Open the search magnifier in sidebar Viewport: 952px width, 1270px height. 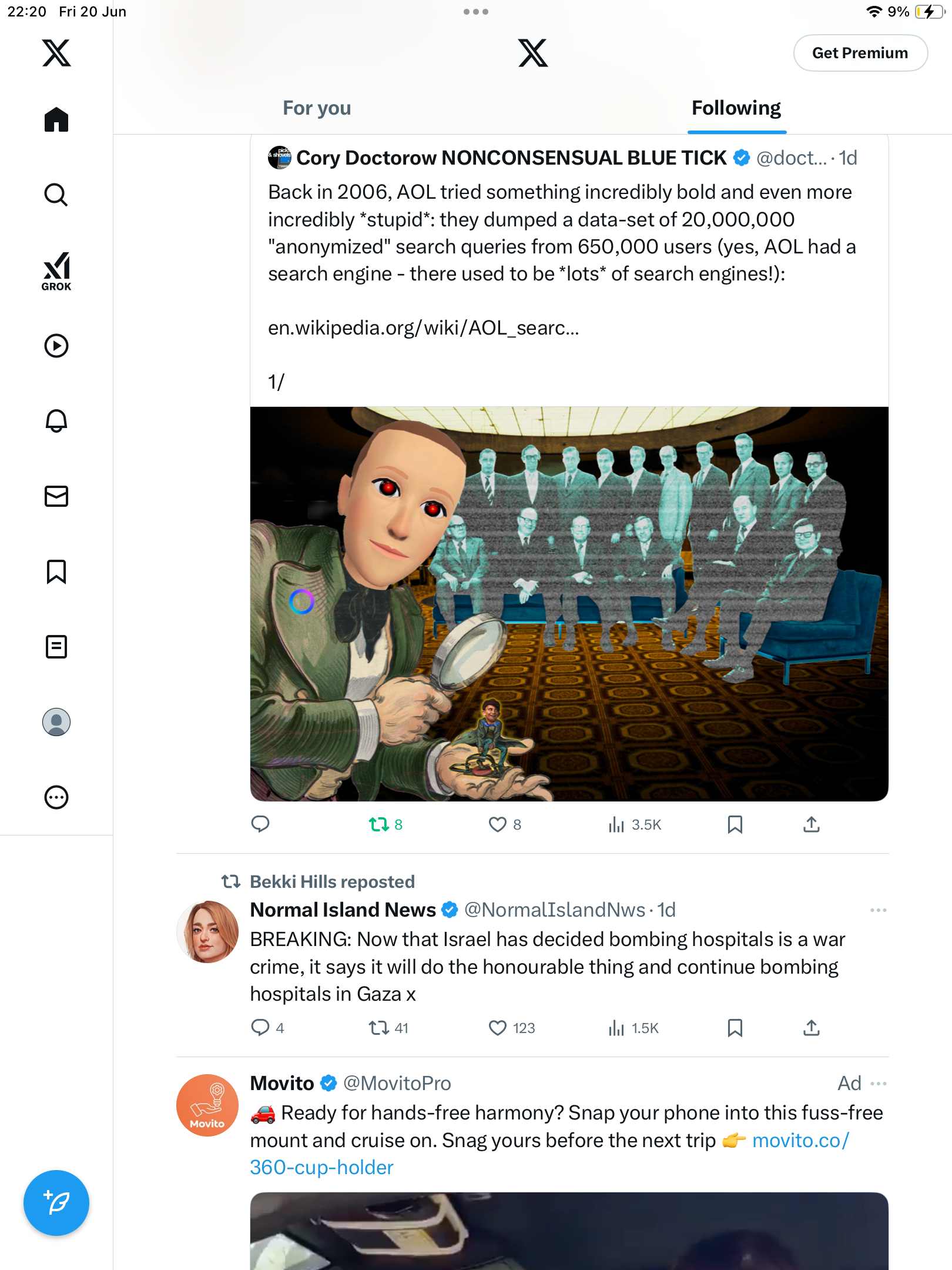(56, 195)
